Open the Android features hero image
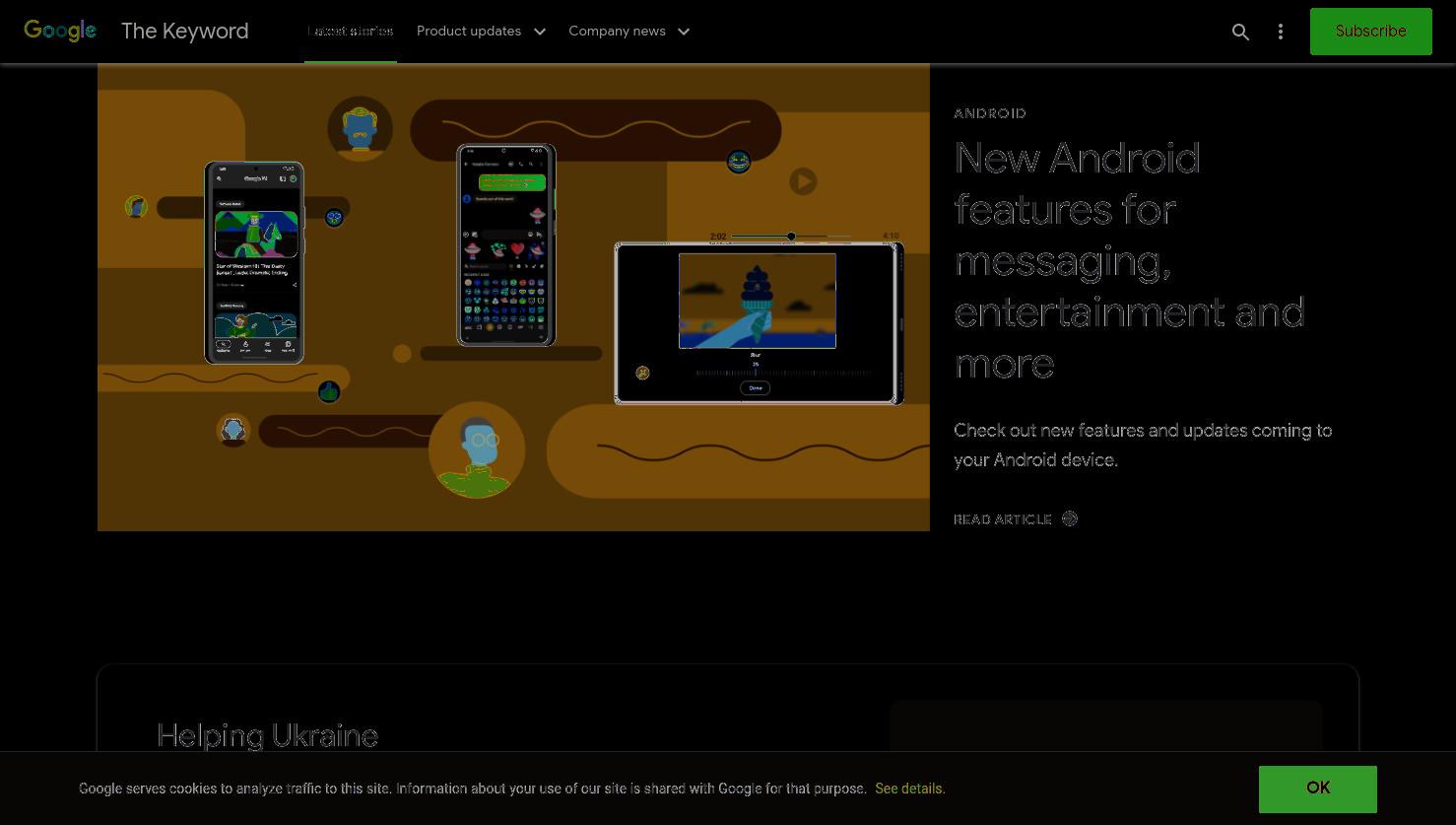The width and height of the screenshot is (1456, 825). pos(513,297)
